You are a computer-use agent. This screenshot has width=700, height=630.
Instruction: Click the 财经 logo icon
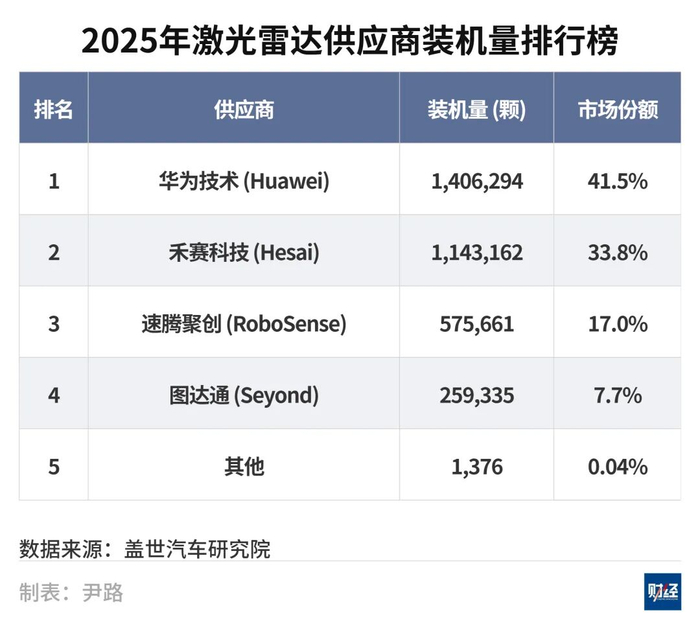point(662,592)
